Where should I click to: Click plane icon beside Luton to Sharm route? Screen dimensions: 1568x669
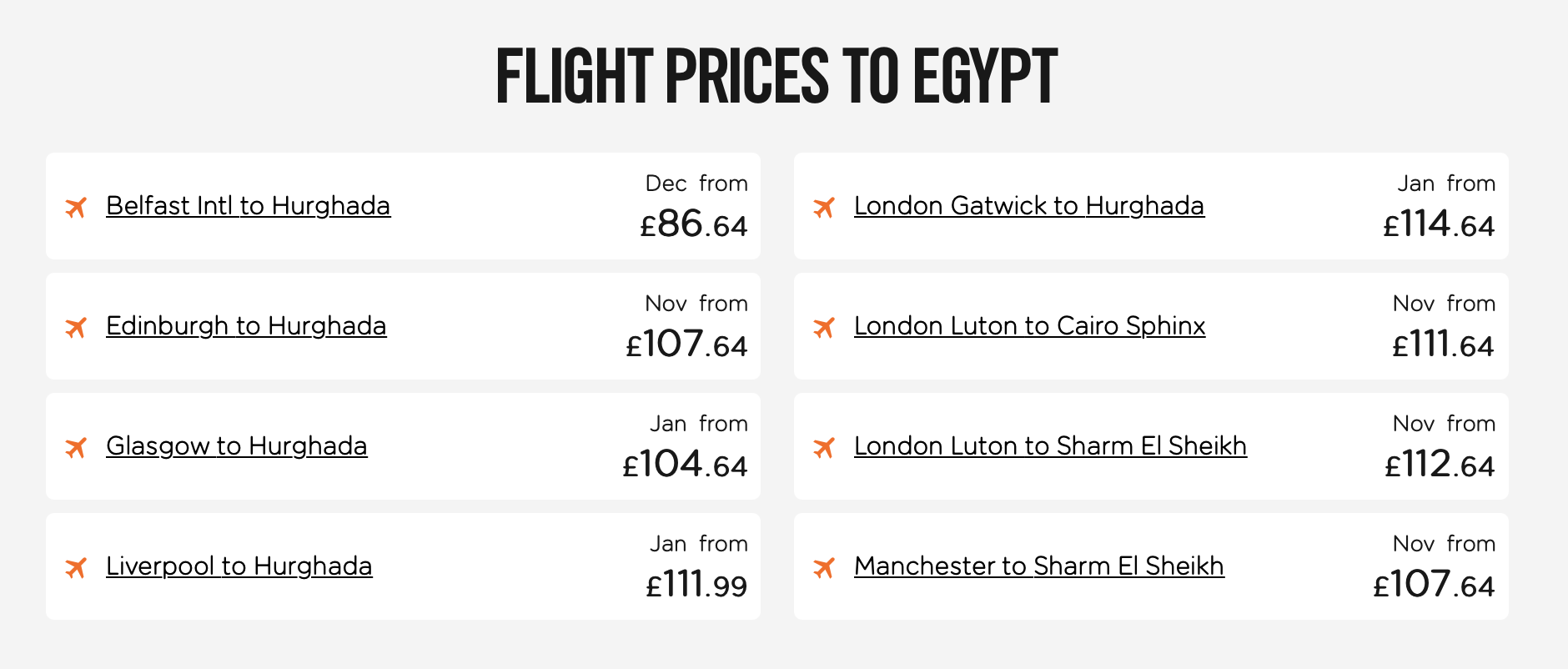tap(824, 447)
